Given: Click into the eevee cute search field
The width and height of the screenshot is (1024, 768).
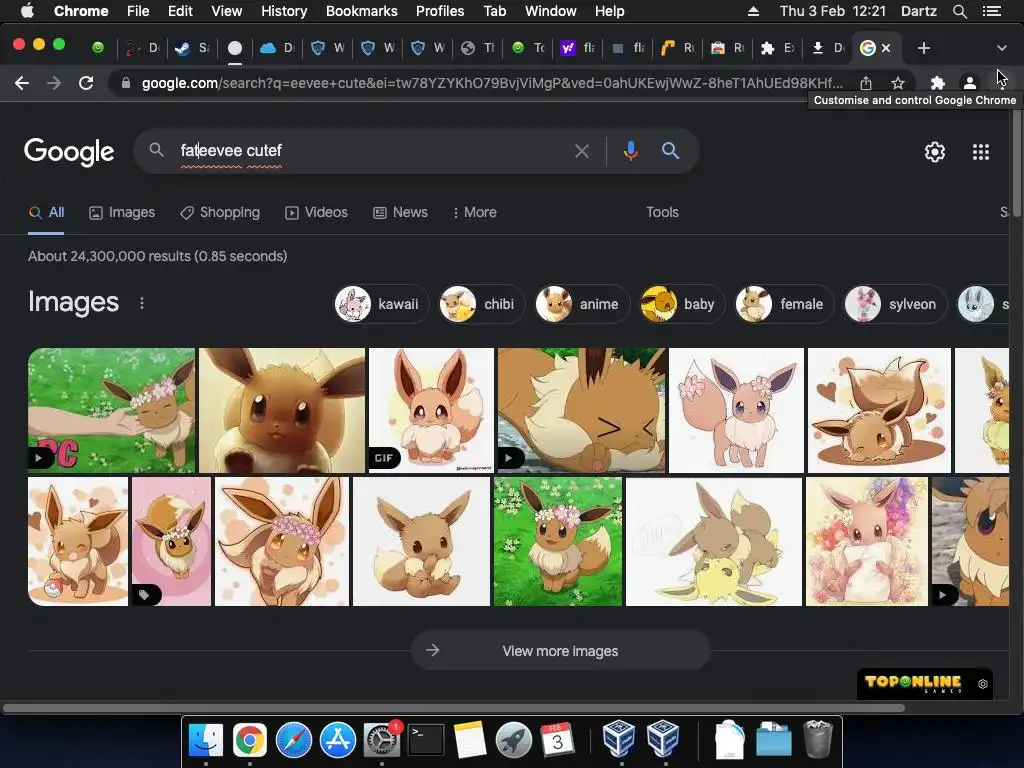Looking at the screenshot, I should tap(372, 151).
